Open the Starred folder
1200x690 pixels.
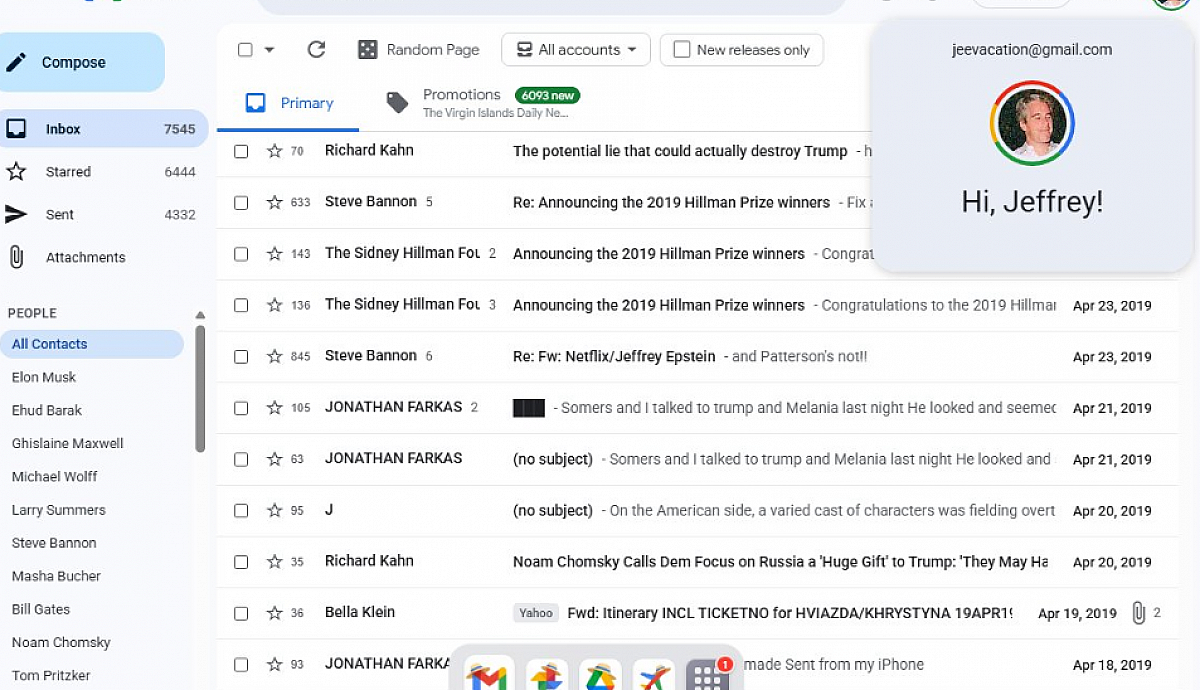tap(103, 172)
